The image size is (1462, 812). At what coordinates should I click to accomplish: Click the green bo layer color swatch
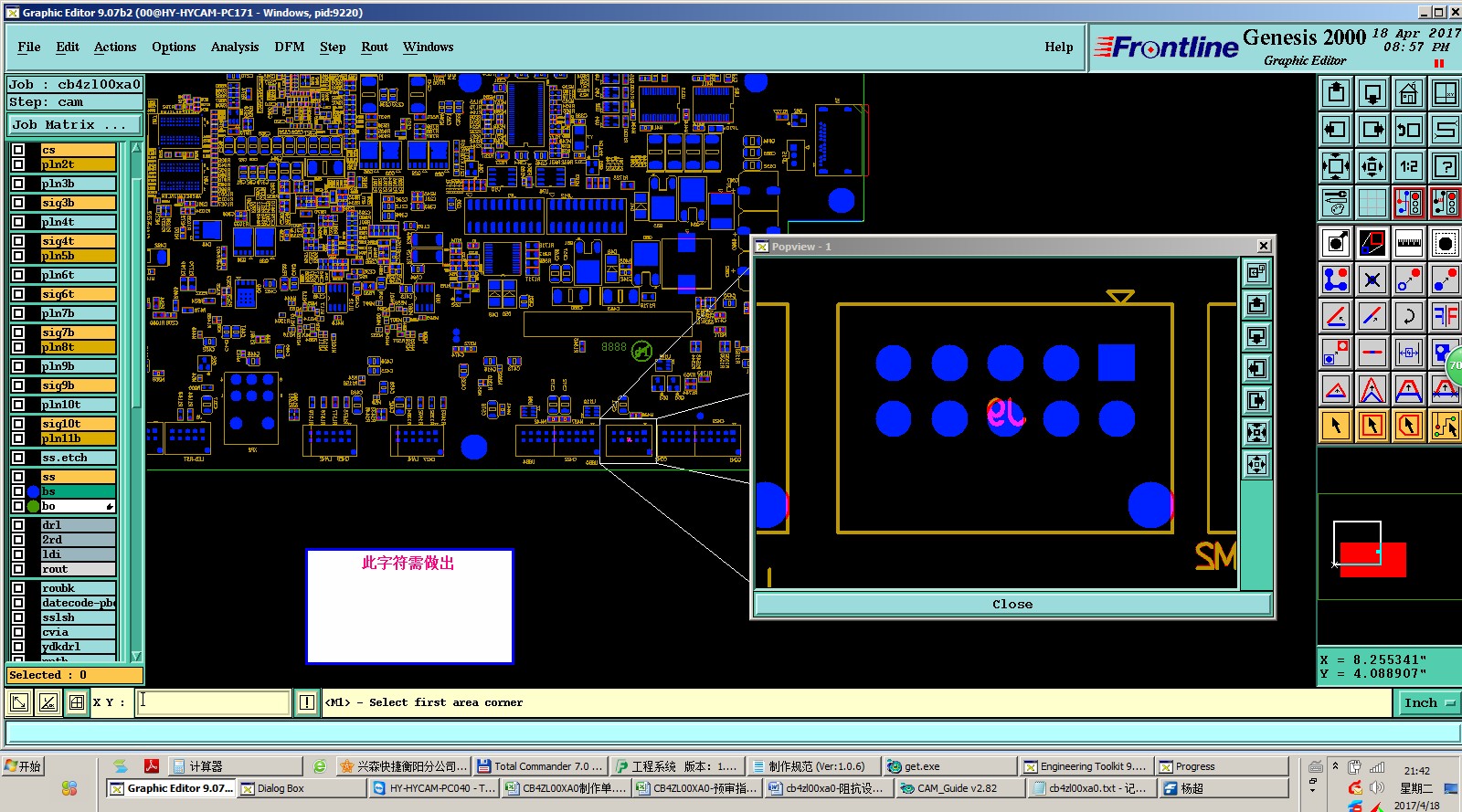(x=34, y=506)
